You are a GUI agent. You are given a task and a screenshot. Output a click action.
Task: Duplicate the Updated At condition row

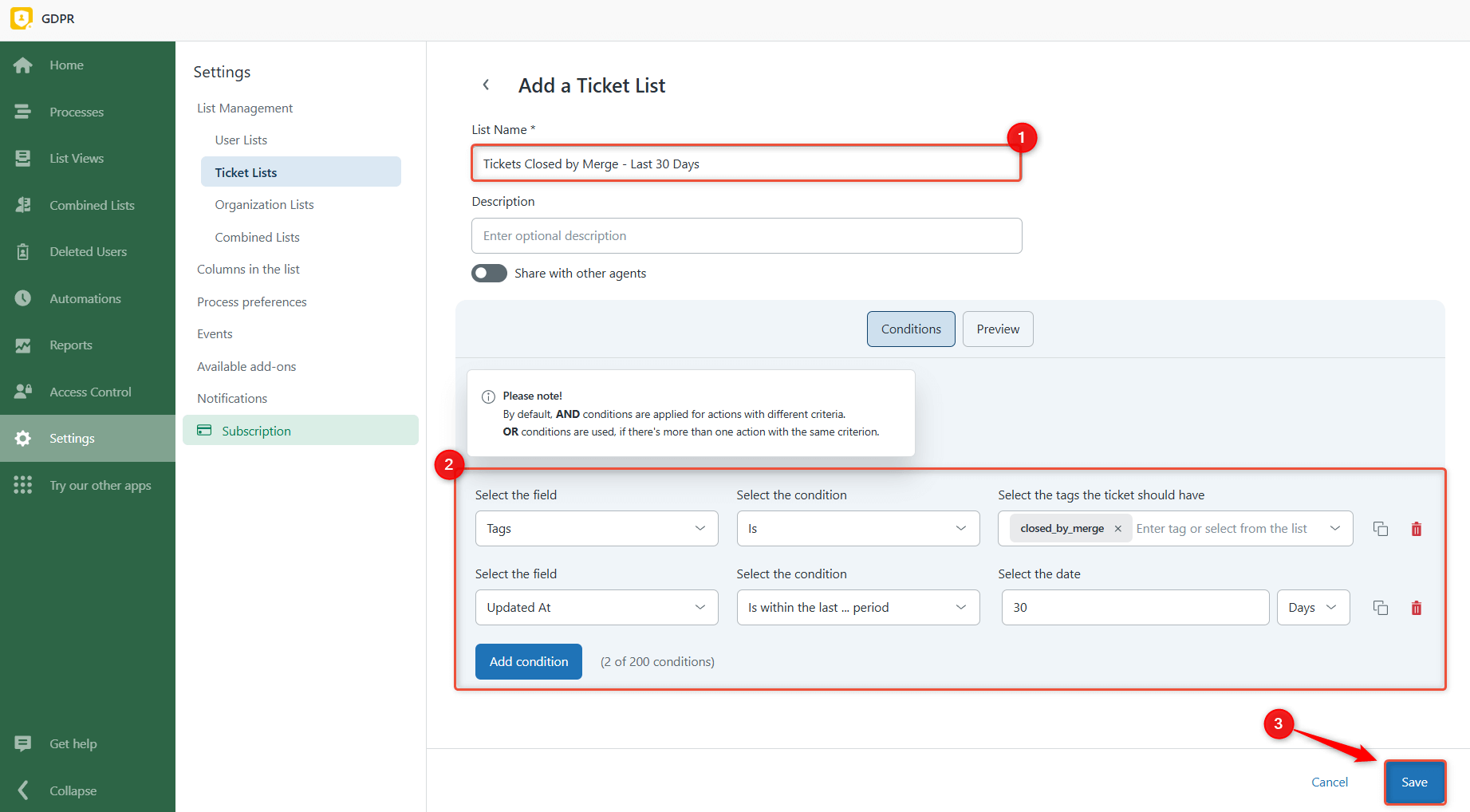coord(1380,608)
